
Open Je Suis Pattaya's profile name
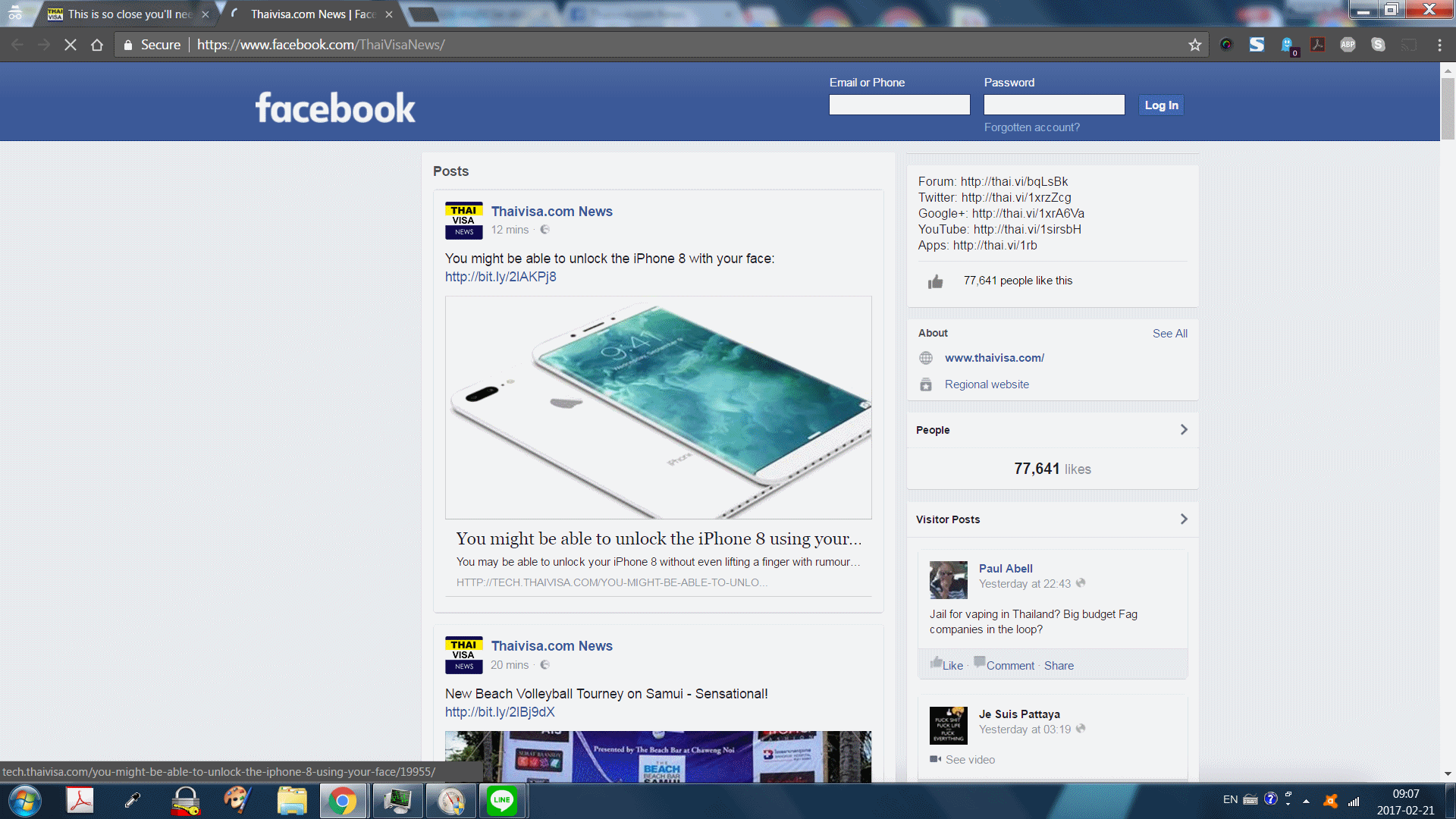tap(1019, 714)
